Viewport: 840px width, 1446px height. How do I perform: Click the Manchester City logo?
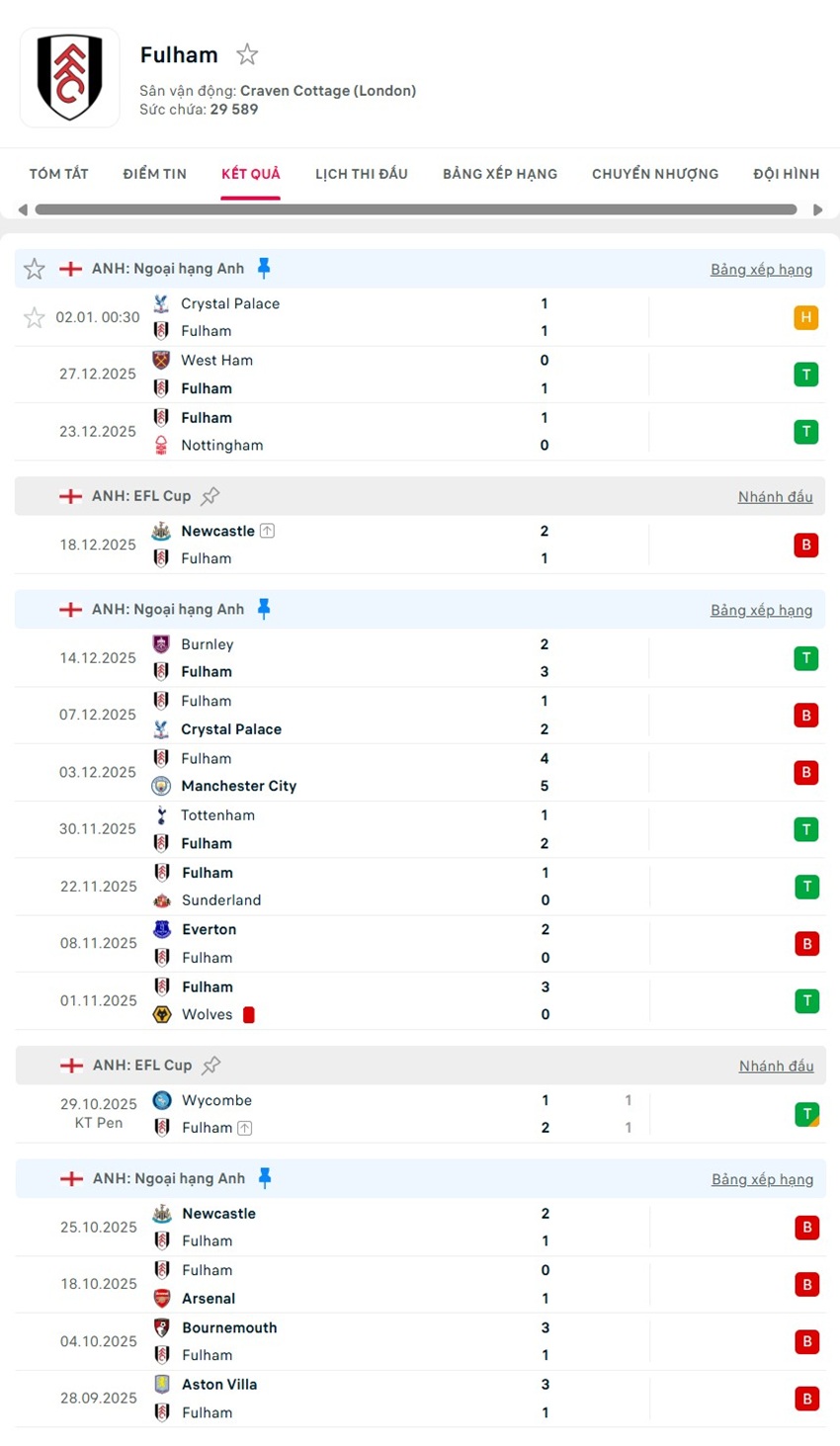(x=162, y=786)
